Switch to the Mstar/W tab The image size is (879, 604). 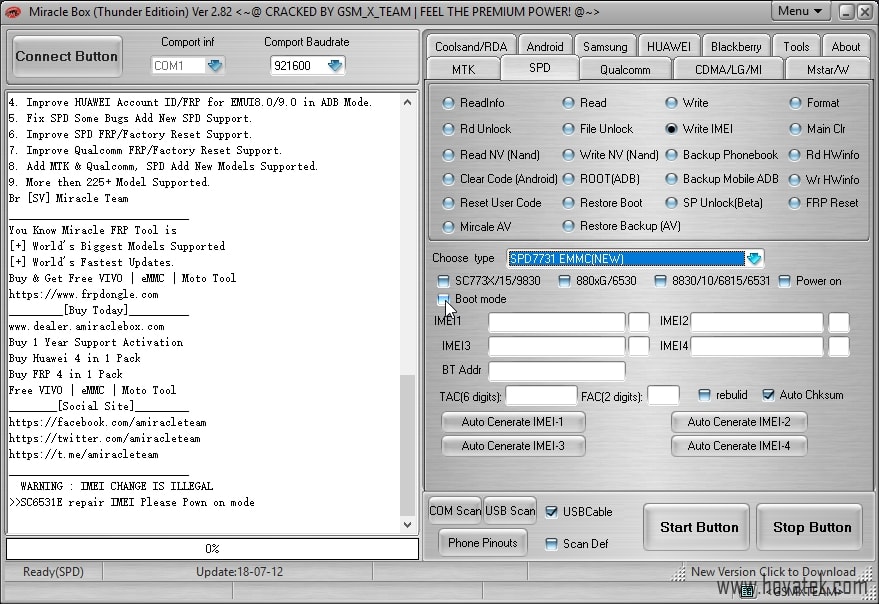(x=827, y=70)
